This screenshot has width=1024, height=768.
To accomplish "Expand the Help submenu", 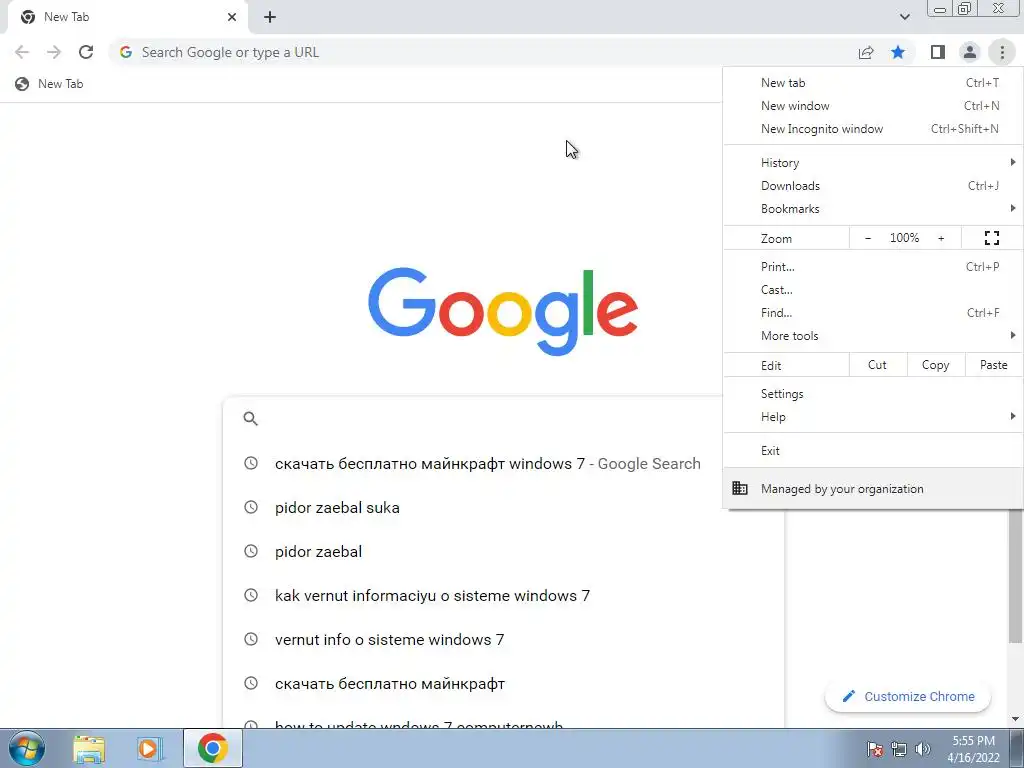I will tap(873, 417).
